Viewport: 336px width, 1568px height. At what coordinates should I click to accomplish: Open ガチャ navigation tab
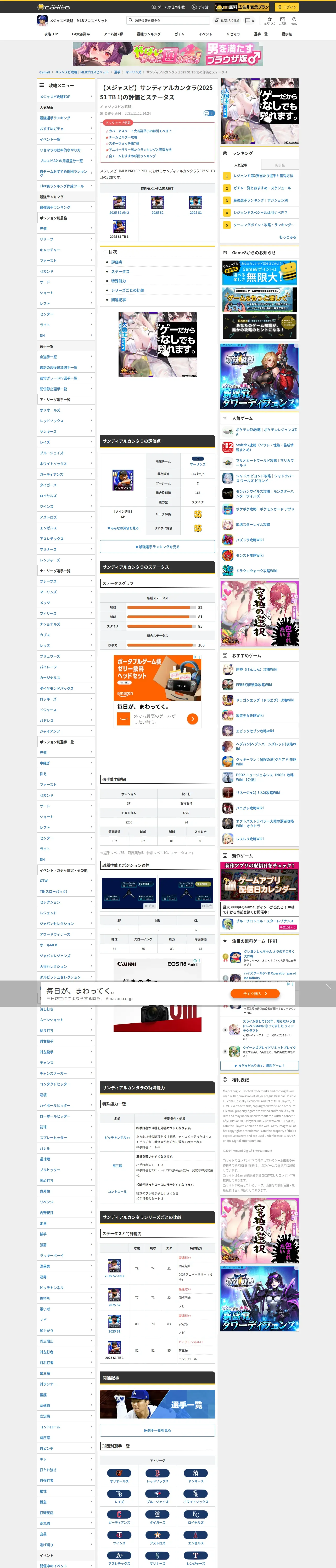point(179,34)
